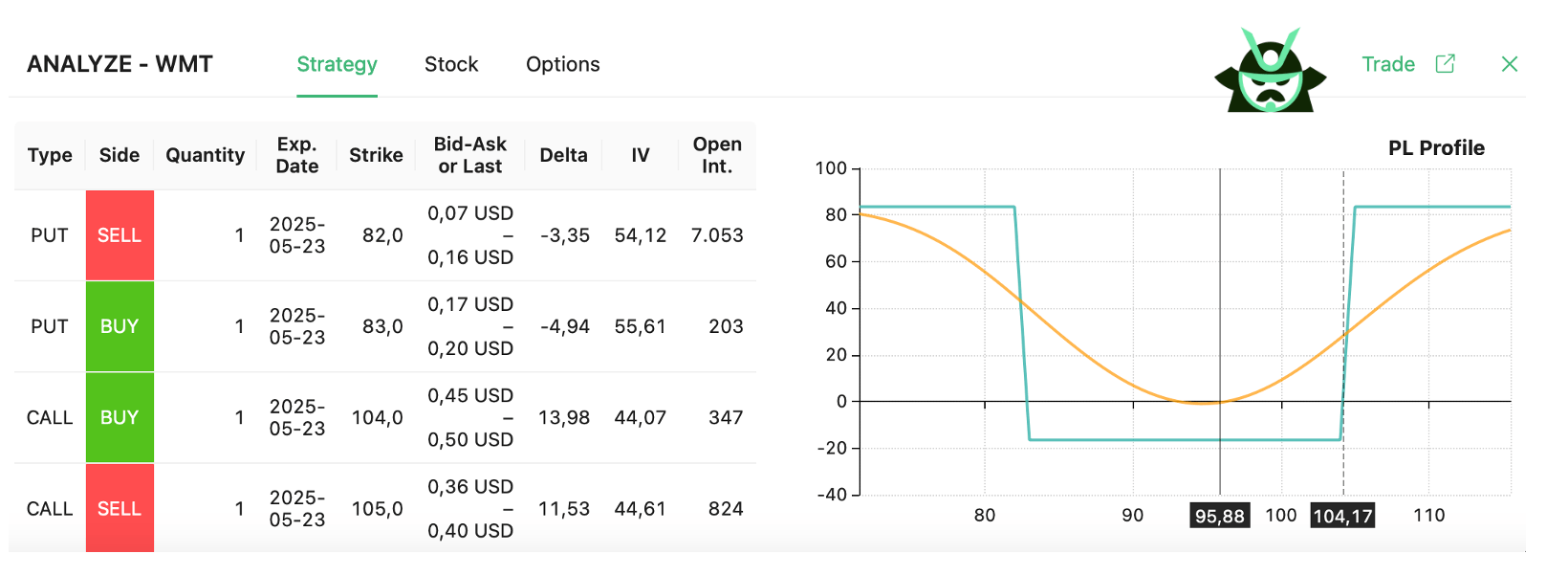1568x576 pixels.
Task: Click the quantity of the 83,0 put
Action: pyautogui.click(x=239, y=326)
